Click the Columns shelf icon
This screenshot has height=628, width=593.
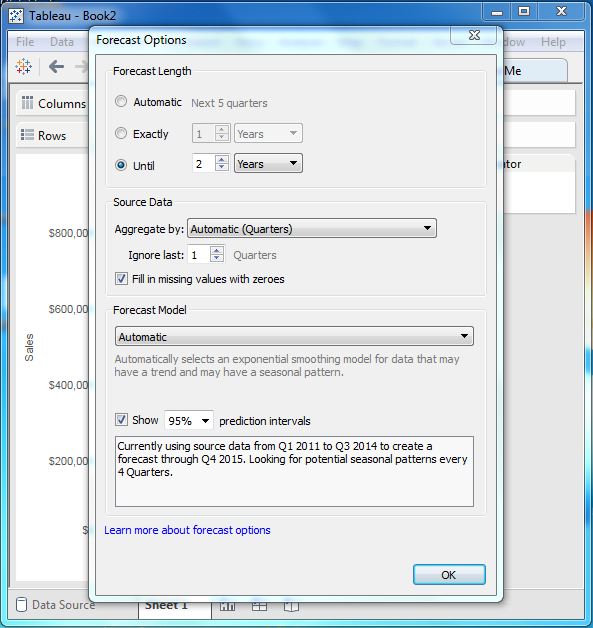pyautogui.click(x=27, y=103)
